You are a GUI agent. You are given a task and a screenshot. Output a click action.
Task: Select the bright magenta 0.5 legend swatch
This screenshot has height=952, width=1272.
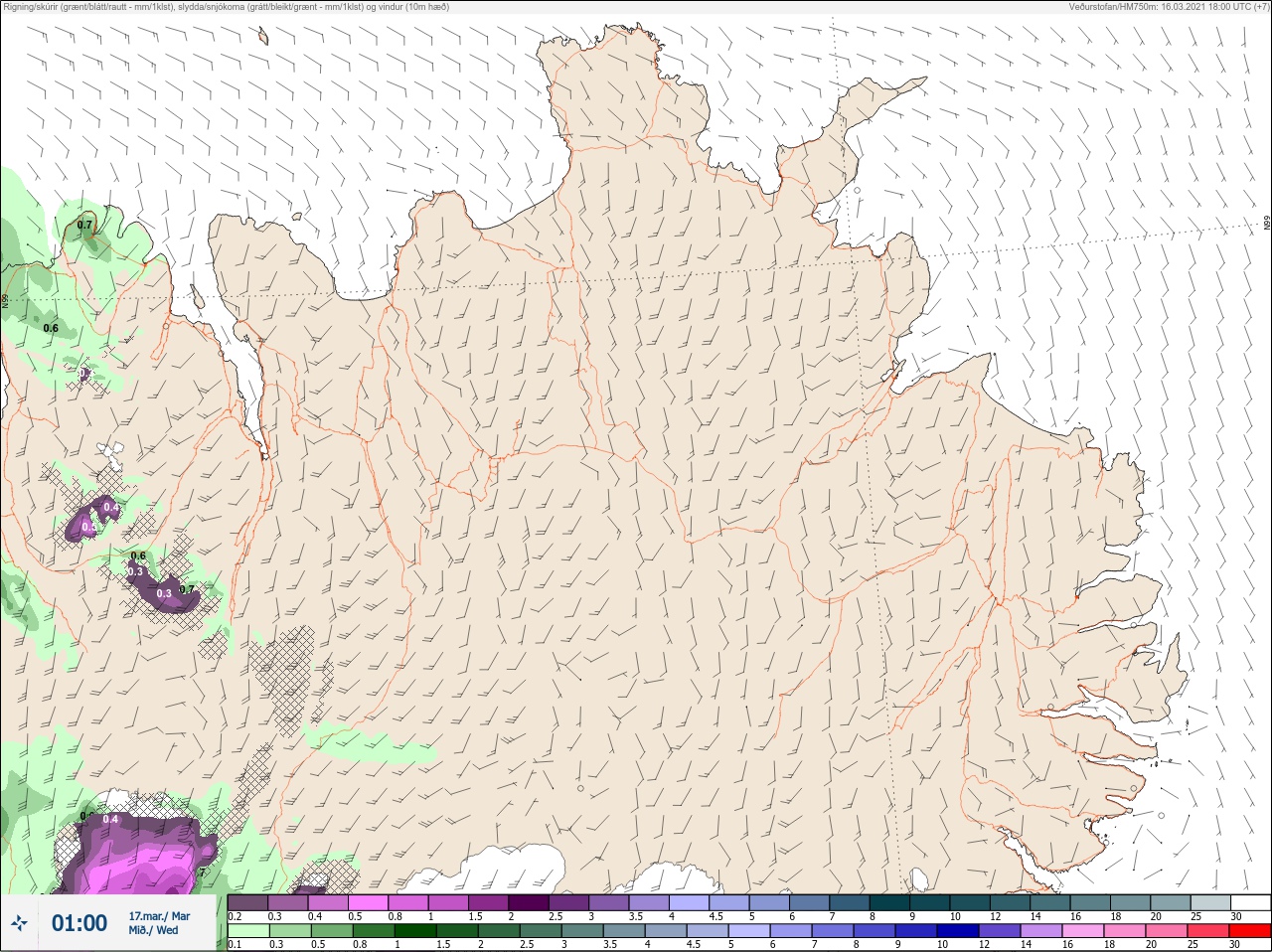(369, 902)
